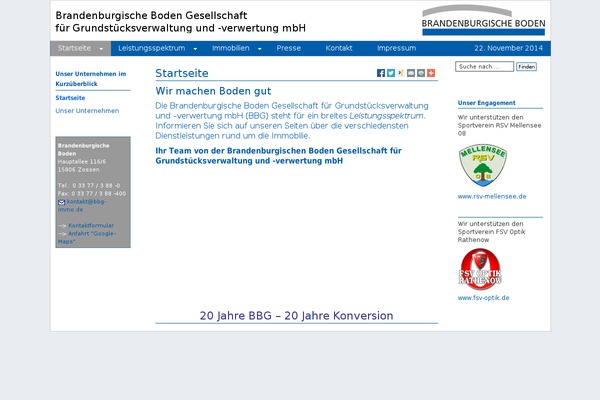The image size is (600, 400).
Task: Click the kontakt@bbg-immo.de email link
Action: (82, 206)
